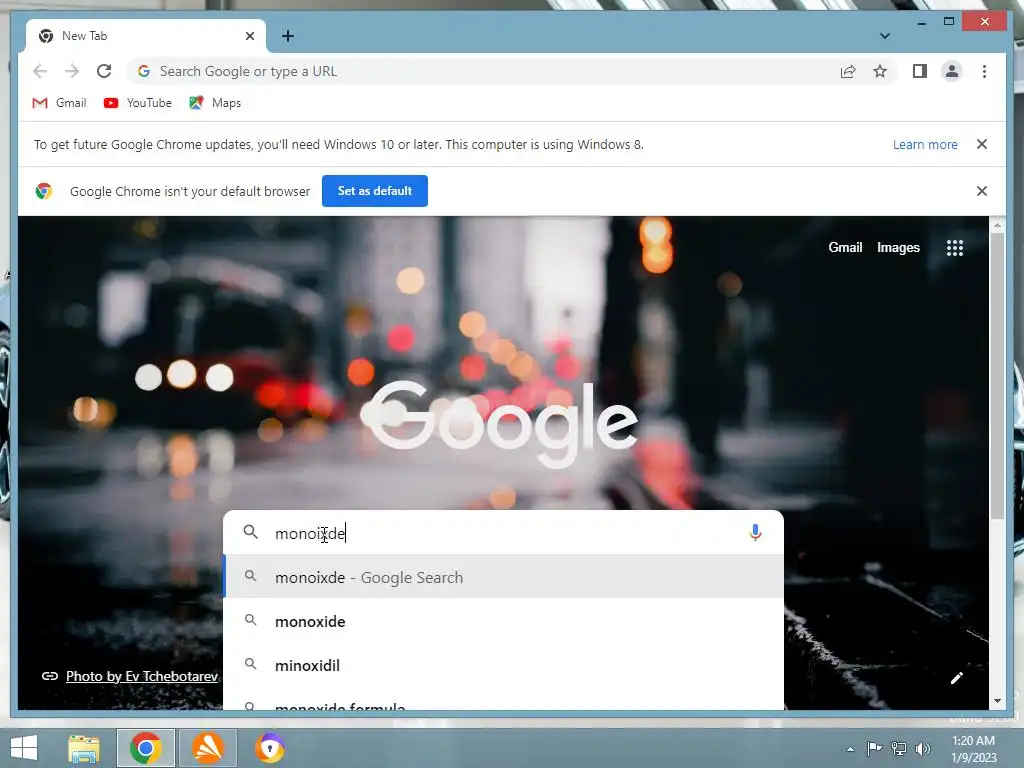Select the 'monoixde - Google Search' suggestion
The image size is (1024, 768).
pyautogui.click(x=504, y=577)
